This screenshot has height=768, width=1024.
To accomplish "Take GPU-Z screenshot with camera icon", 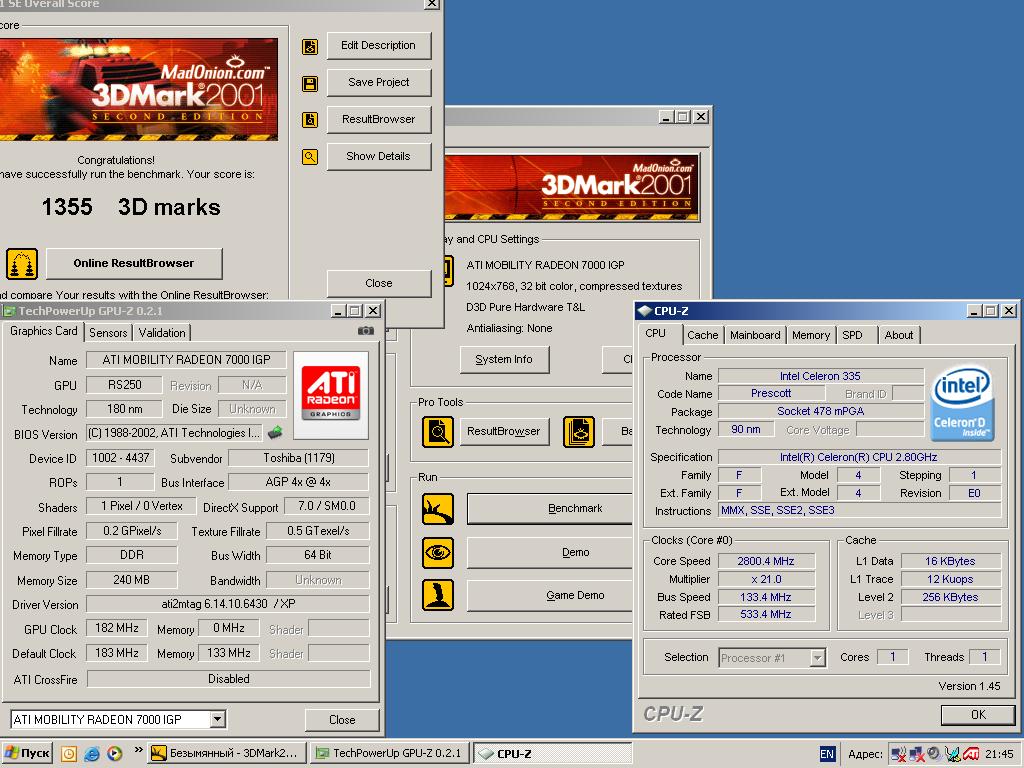I will tap(366, 331).
